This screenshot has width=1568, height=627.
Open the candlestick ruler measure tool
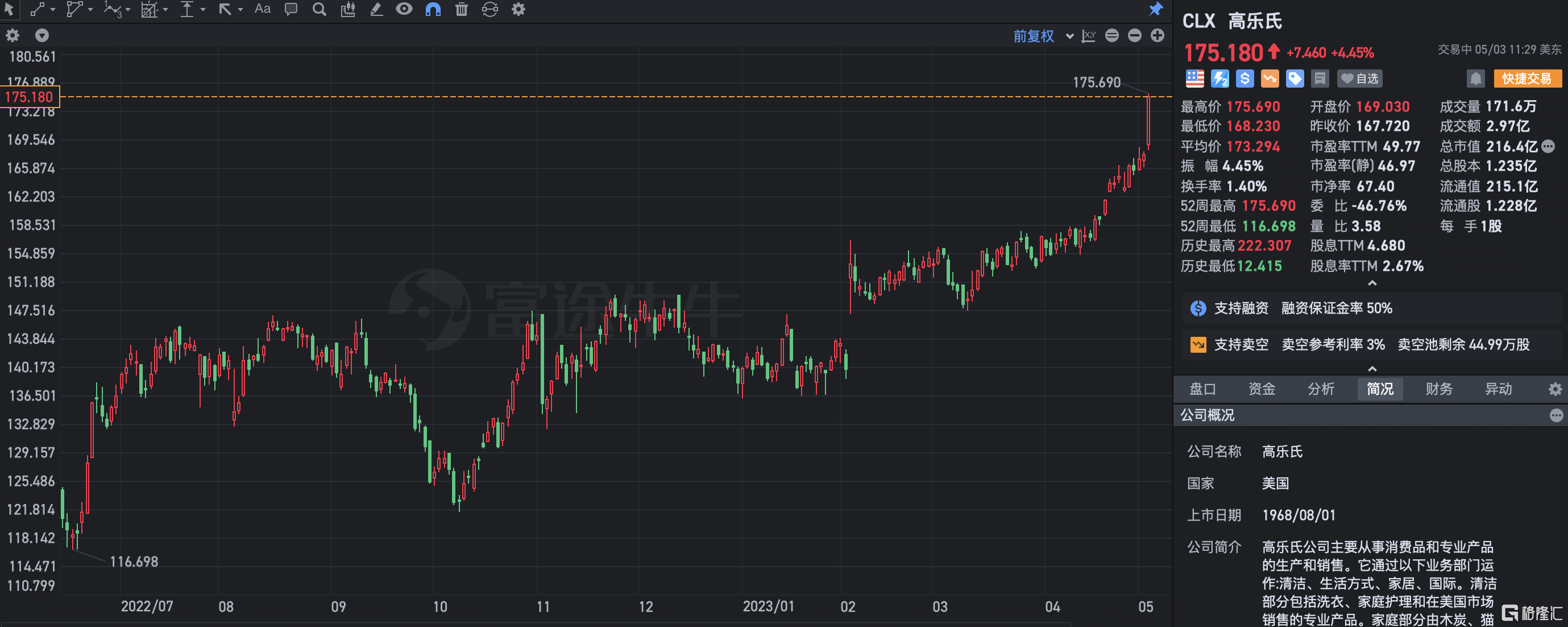pyautogui.click(x=347, y=9)
